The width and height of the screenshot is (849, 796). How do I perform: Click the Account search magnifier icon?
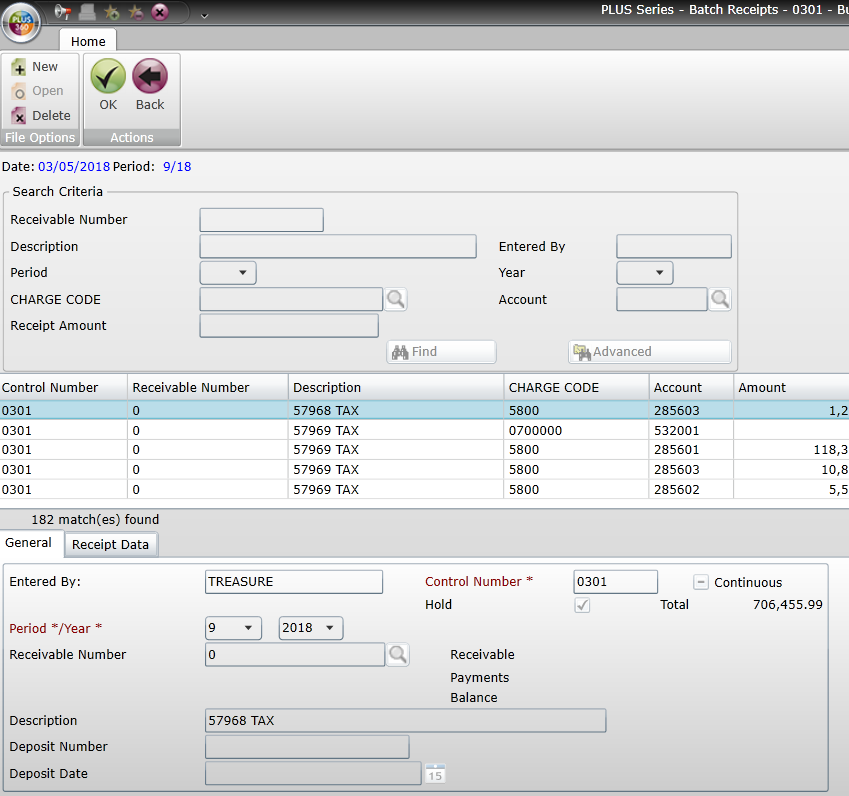(x=720, y=299)
